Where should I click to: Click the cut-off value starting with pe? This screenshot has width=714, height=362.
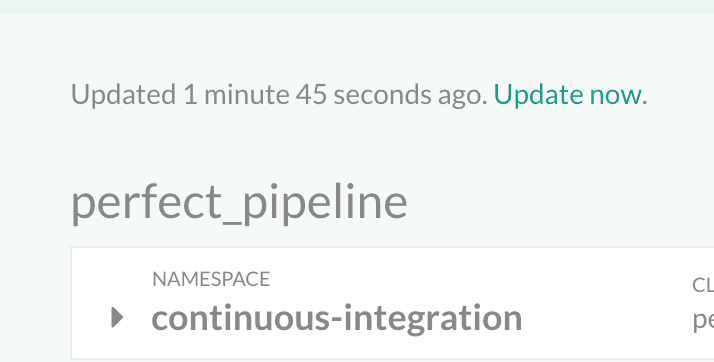(x=703, y=320)
